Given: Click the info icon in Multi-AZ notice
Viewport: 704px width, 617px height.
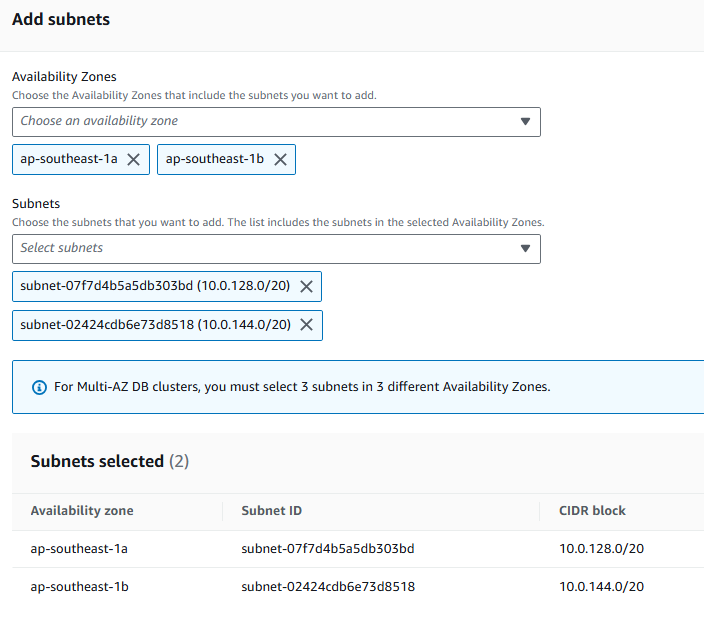Looking at the screenshot, I should (40, 387).
